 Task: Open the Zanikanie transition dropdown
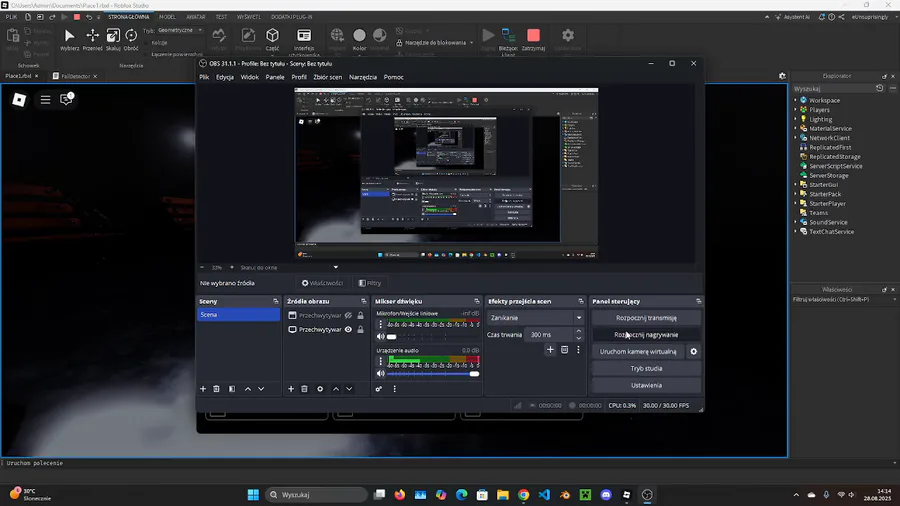(x=536, y=318)
